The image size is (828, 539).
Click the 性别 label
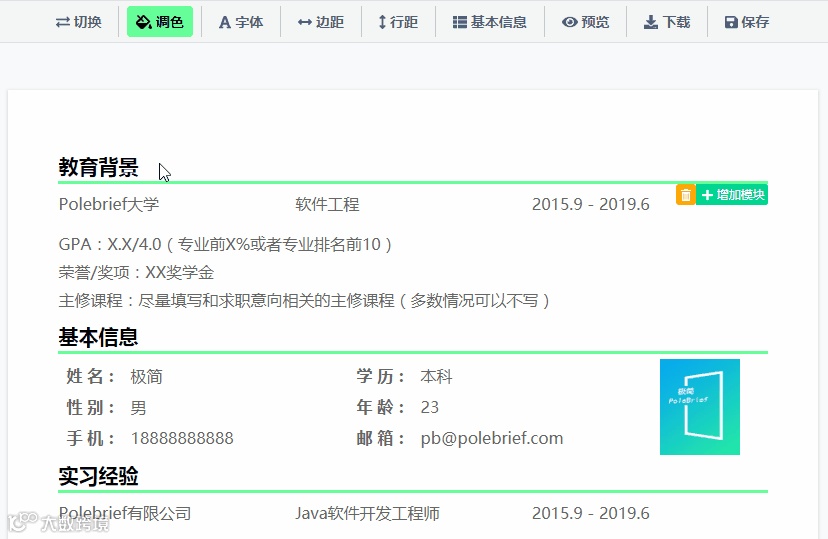pyautogui.click(x=90, y=408)
